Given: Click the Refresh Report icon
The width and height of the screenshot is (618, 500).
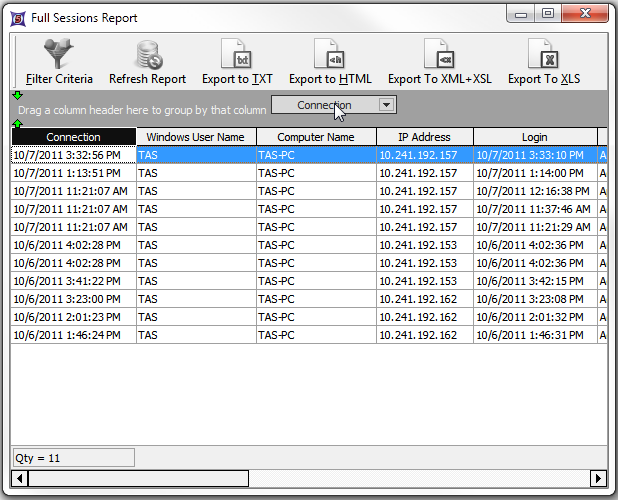Looking at the screenshot, I should coord(147,54).
